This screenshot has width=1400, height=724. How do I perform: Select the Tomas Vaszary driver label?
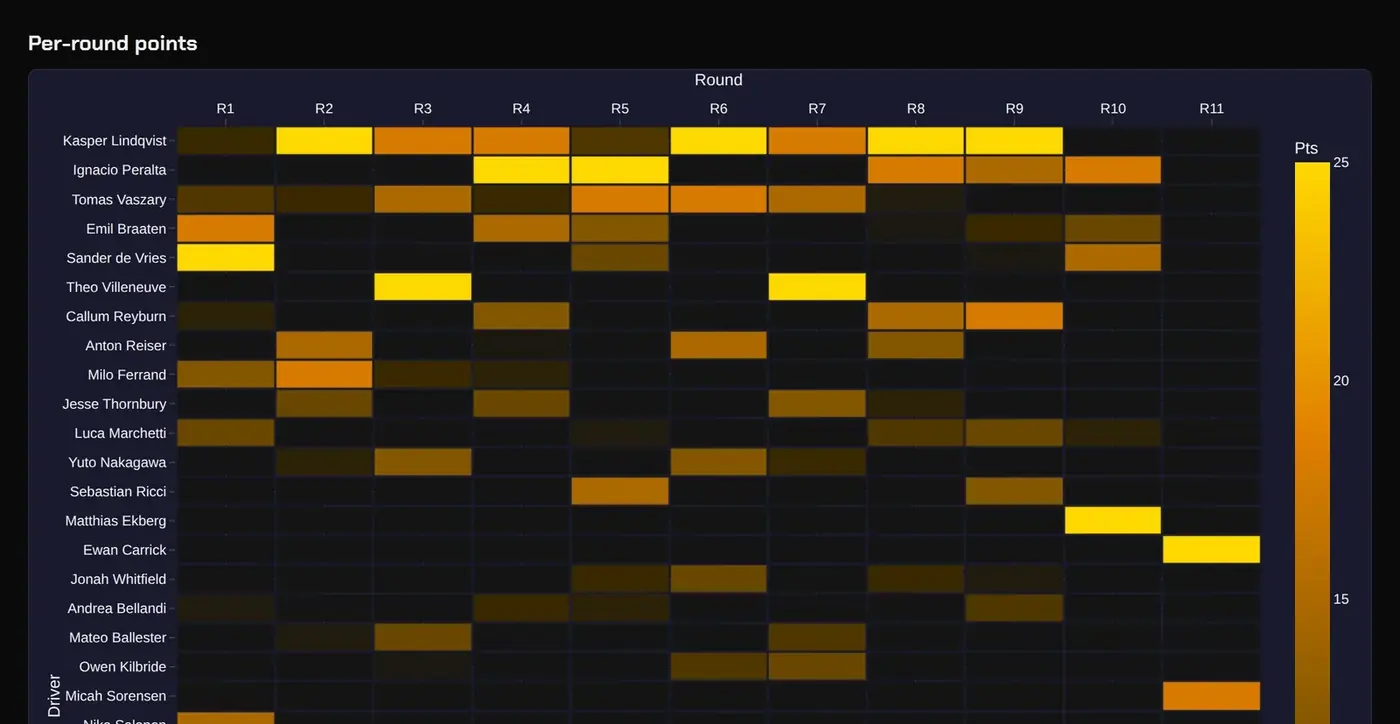(x=119, y=200)
